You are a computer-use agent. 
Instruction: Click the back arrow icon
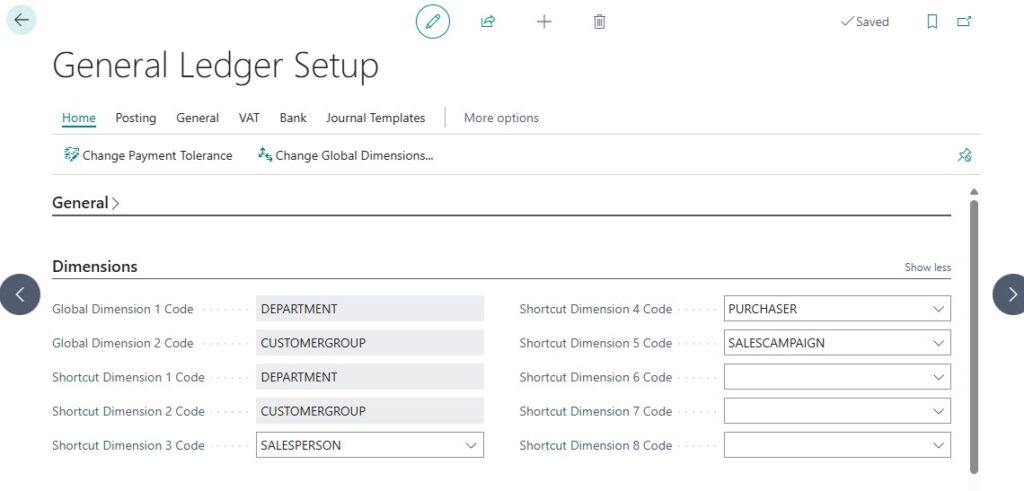point(21,20)
